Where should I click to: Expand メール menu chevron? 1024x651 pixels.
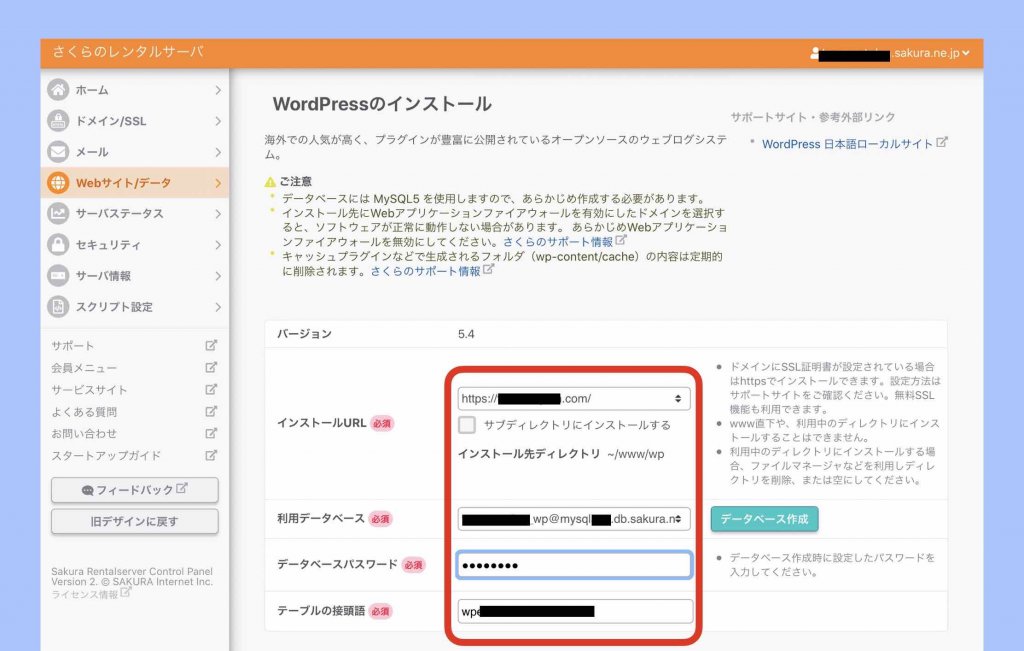218,151
